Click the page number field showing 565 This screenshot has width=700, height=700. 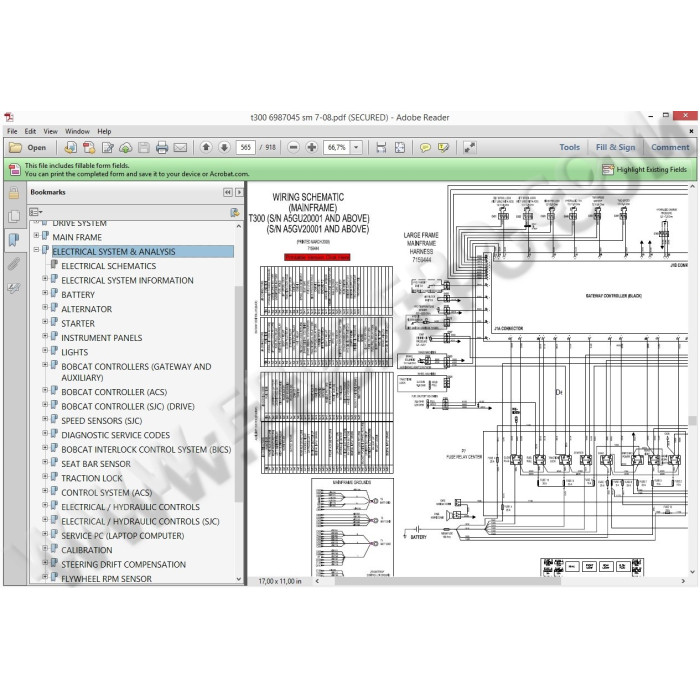coord(246,147)
